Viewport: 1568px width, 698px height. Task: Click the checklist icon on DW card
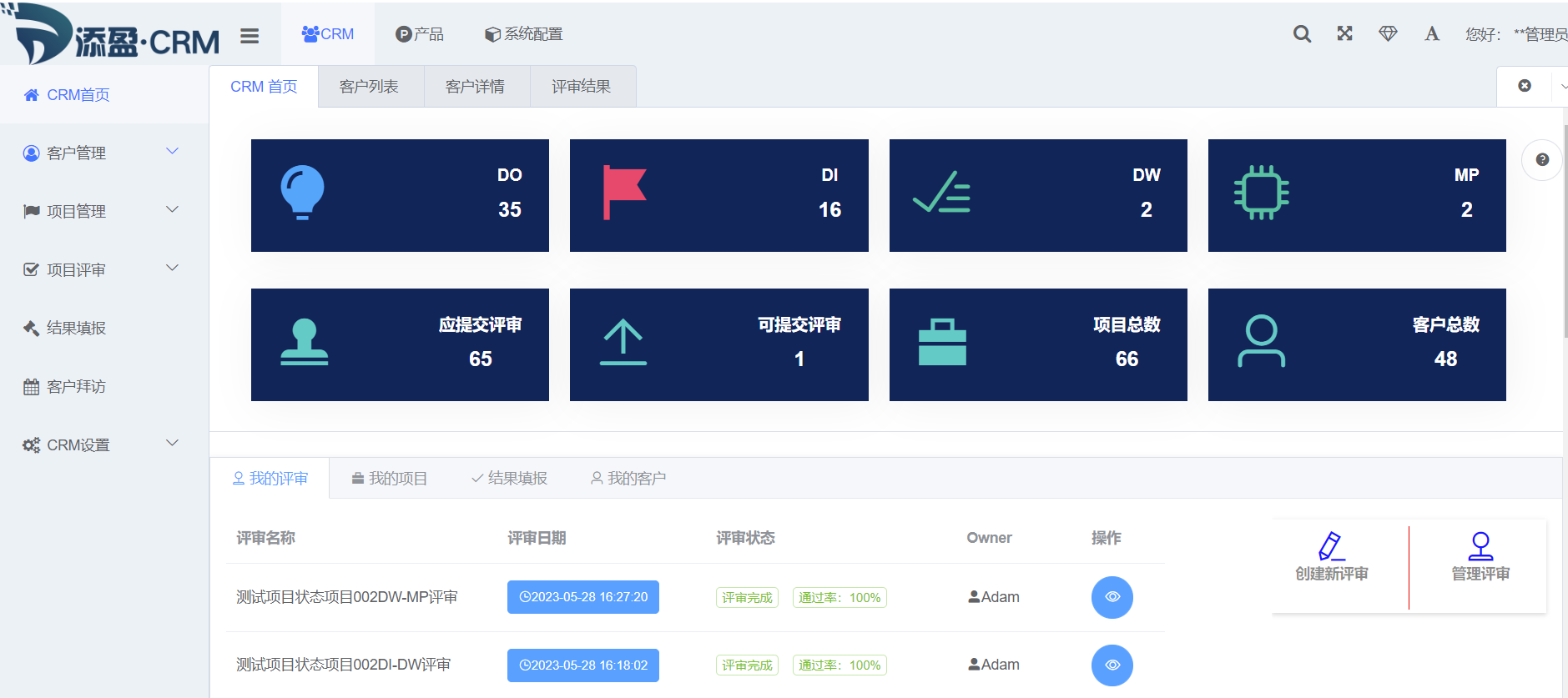click(941, 193)
